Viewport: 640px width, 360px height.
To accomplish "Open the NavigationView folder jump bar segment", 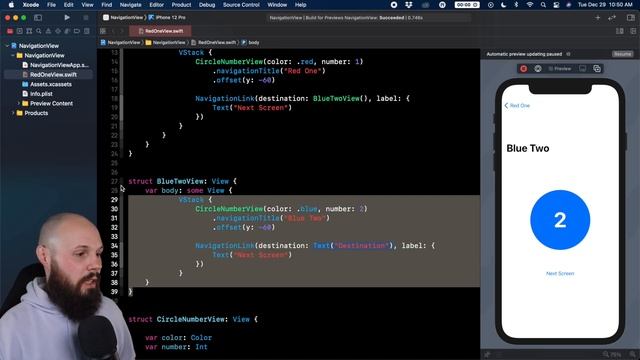I will coord(165,42).
